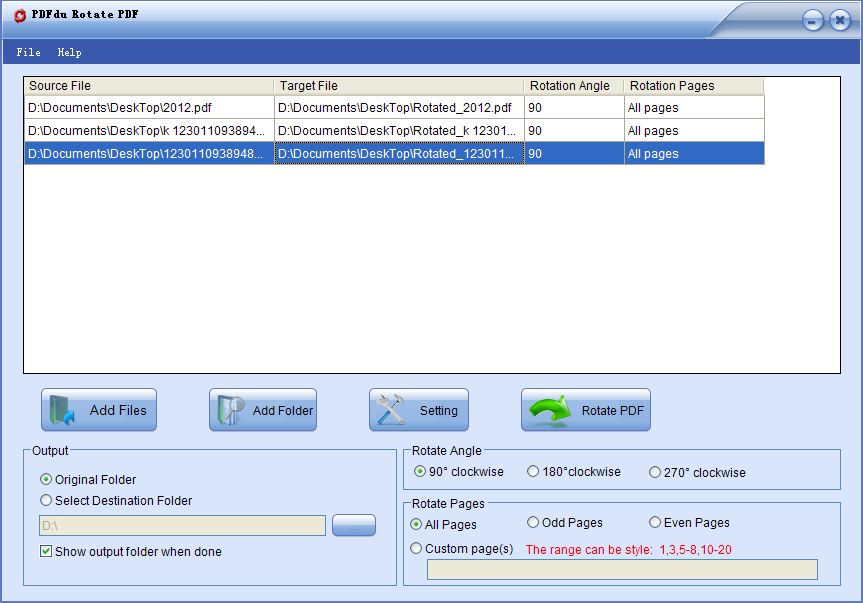The image size is (863, 603).
Task: Click the Target File column header
Action: [x=398, y=86]
